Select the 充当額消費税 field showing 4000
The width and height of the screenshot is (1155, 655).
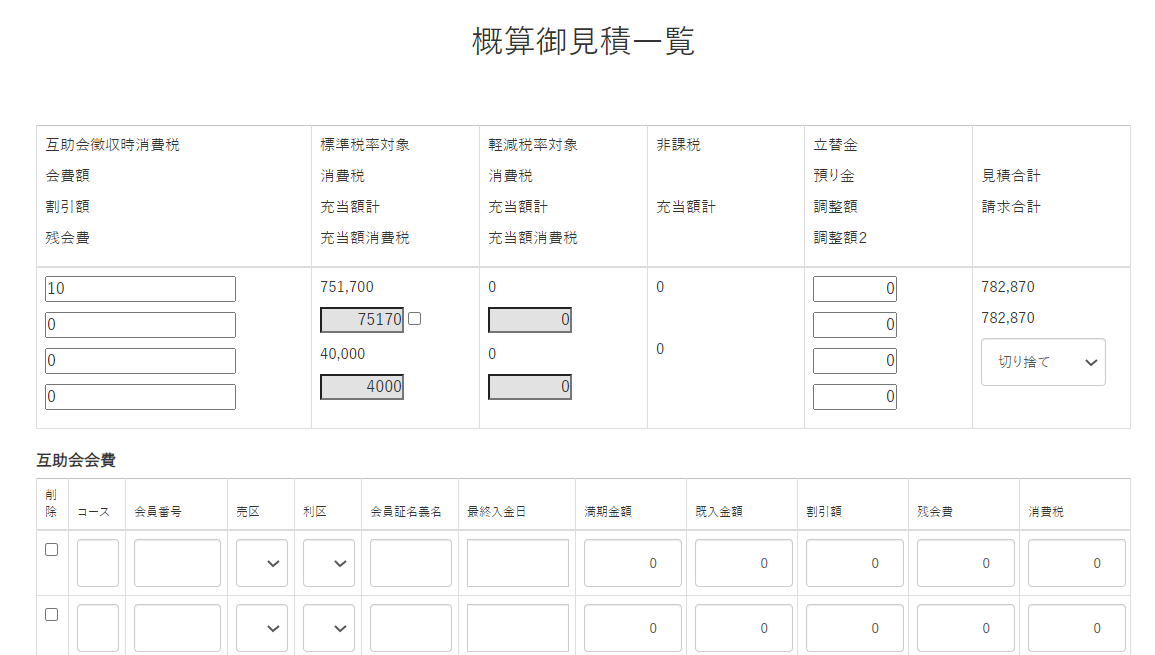tap(362, 387)
